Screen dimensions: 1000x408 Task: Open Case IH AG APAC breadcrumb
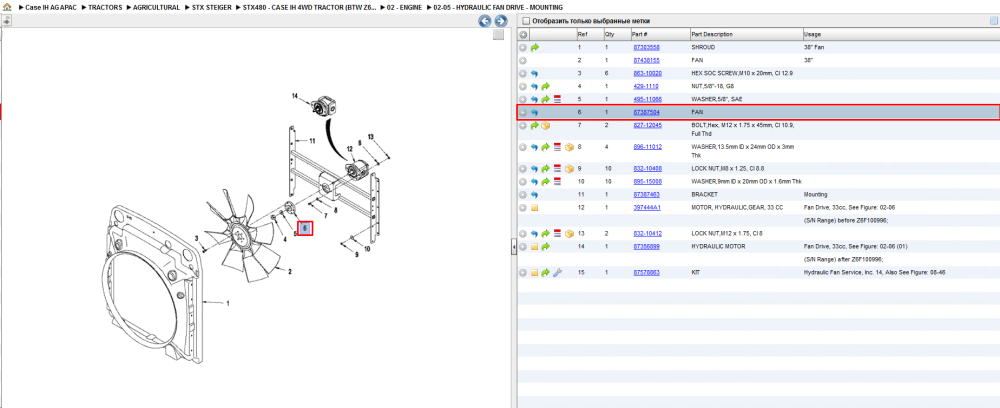(50, 7)
